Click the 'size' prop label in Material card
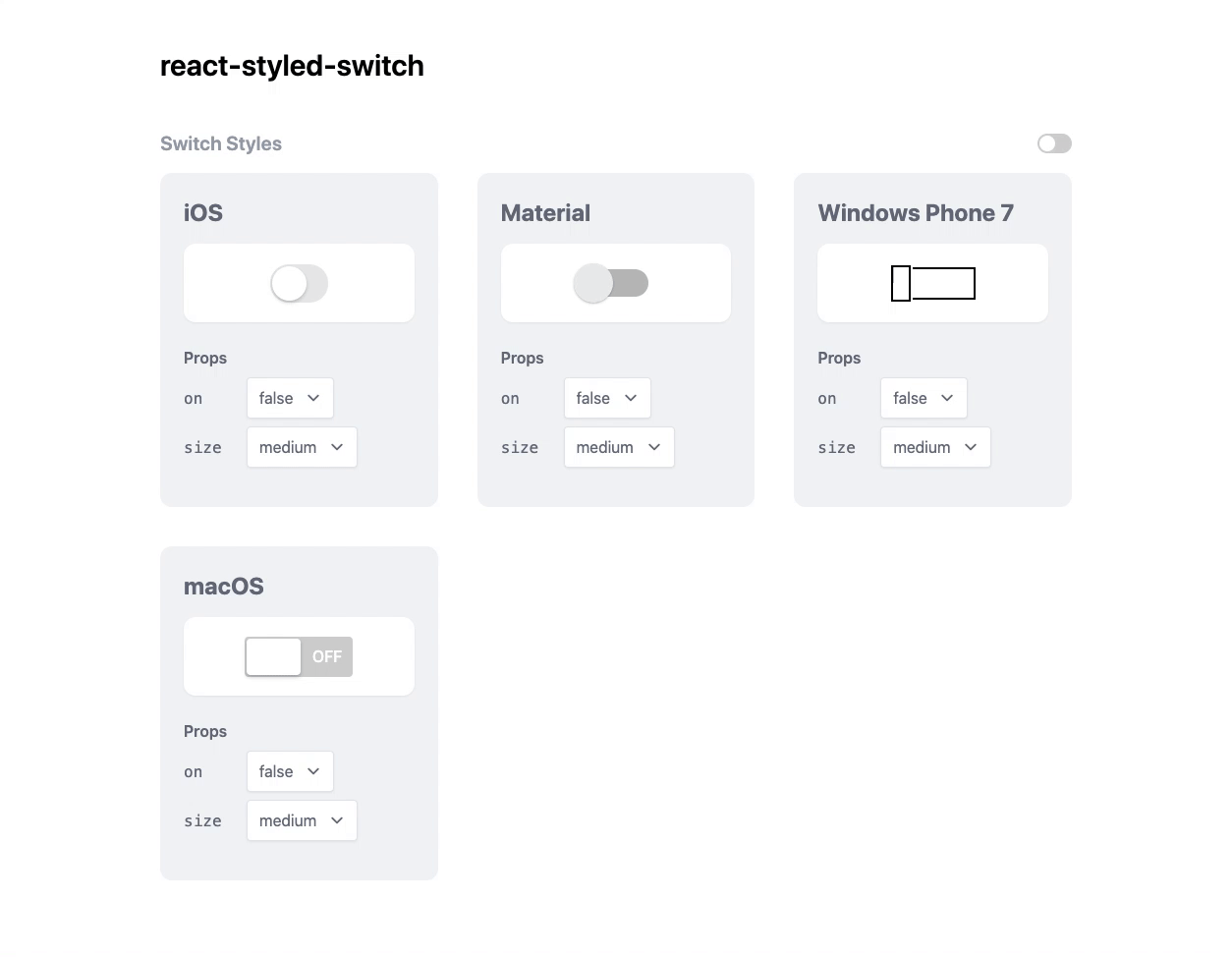 click(x=520, y=447)
